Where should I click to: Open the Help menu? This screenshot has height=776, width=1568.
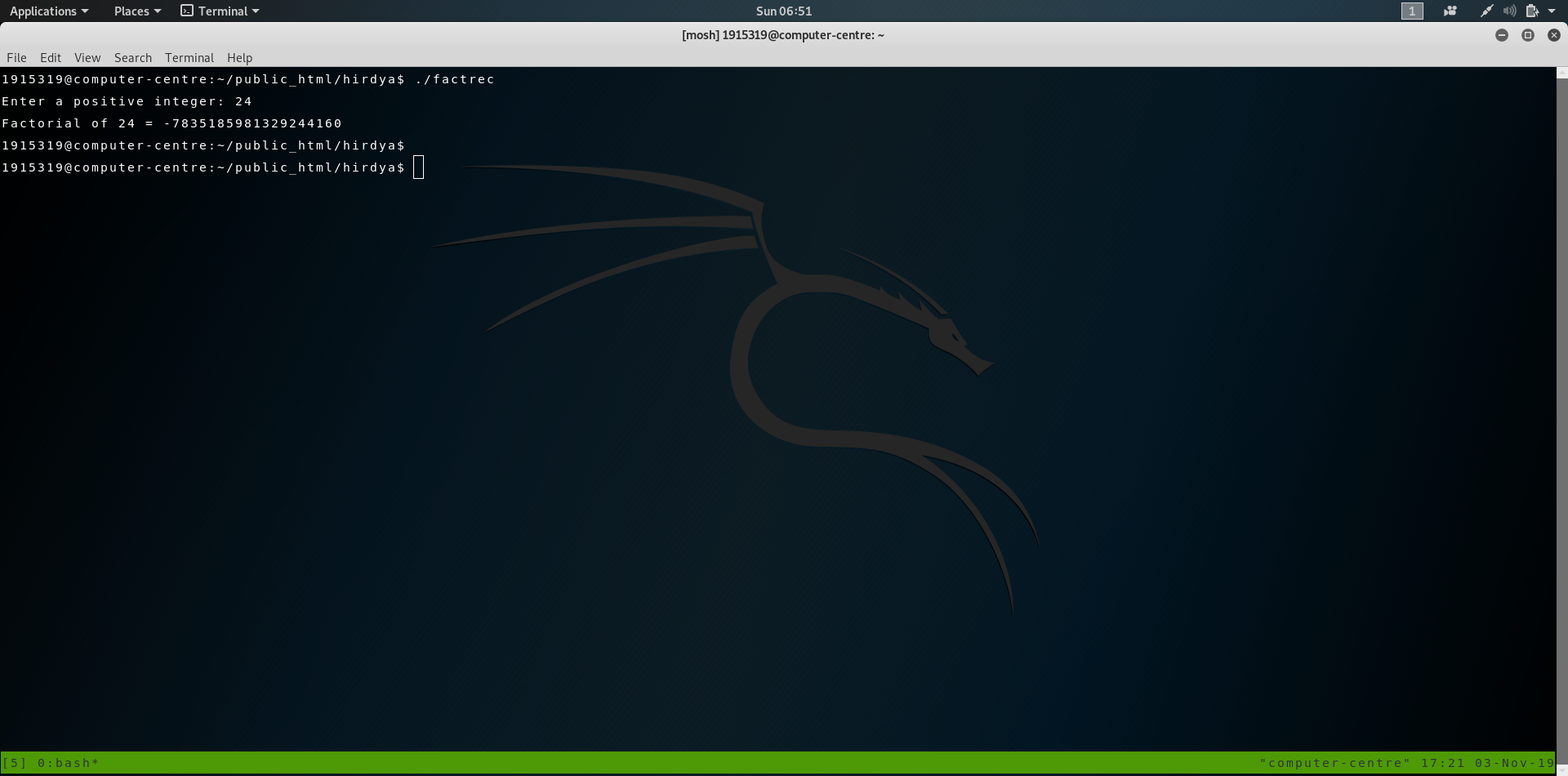tap(239, 57)
